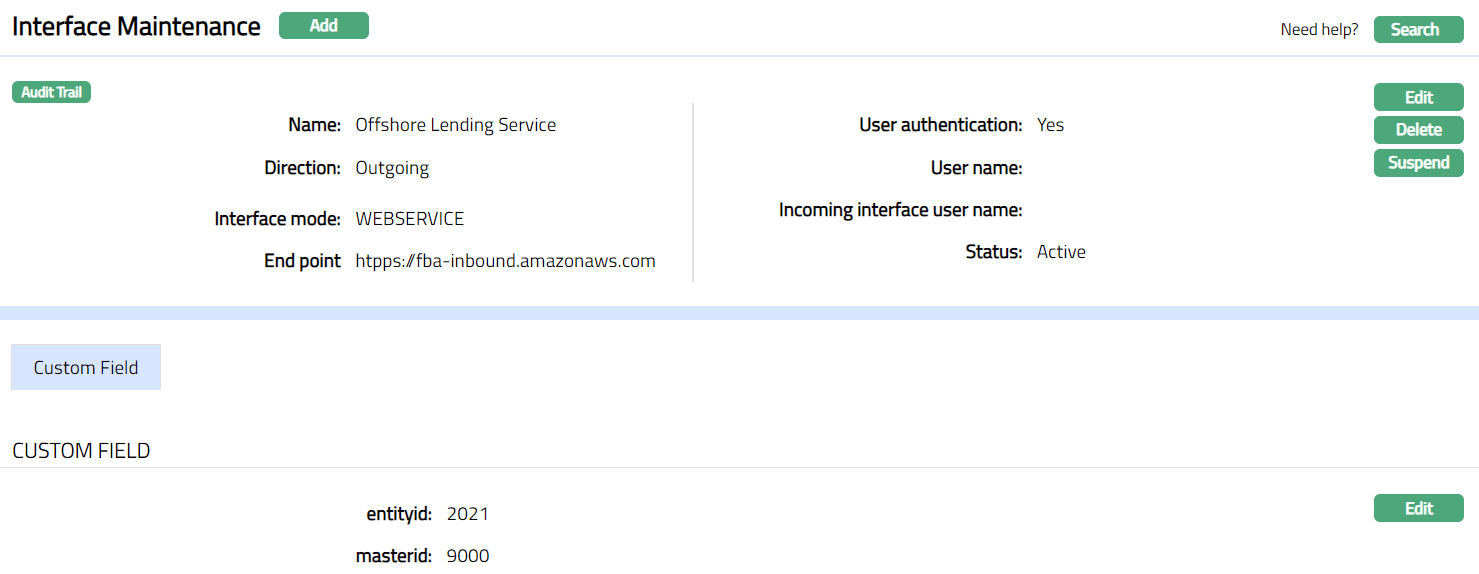Click the Add button beside the page title

(323, 26)
